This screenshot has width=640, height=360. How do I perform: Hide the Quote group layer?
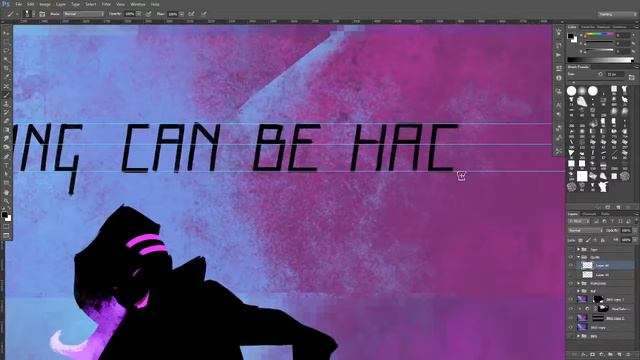pyautogui.click(x=571, y=257)
